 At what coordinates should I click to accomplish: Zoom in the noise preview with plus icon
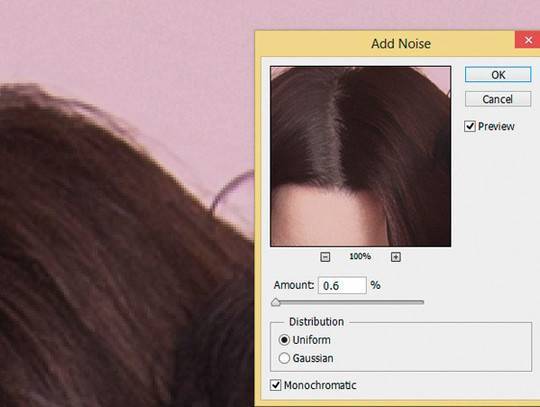(396, 257)
